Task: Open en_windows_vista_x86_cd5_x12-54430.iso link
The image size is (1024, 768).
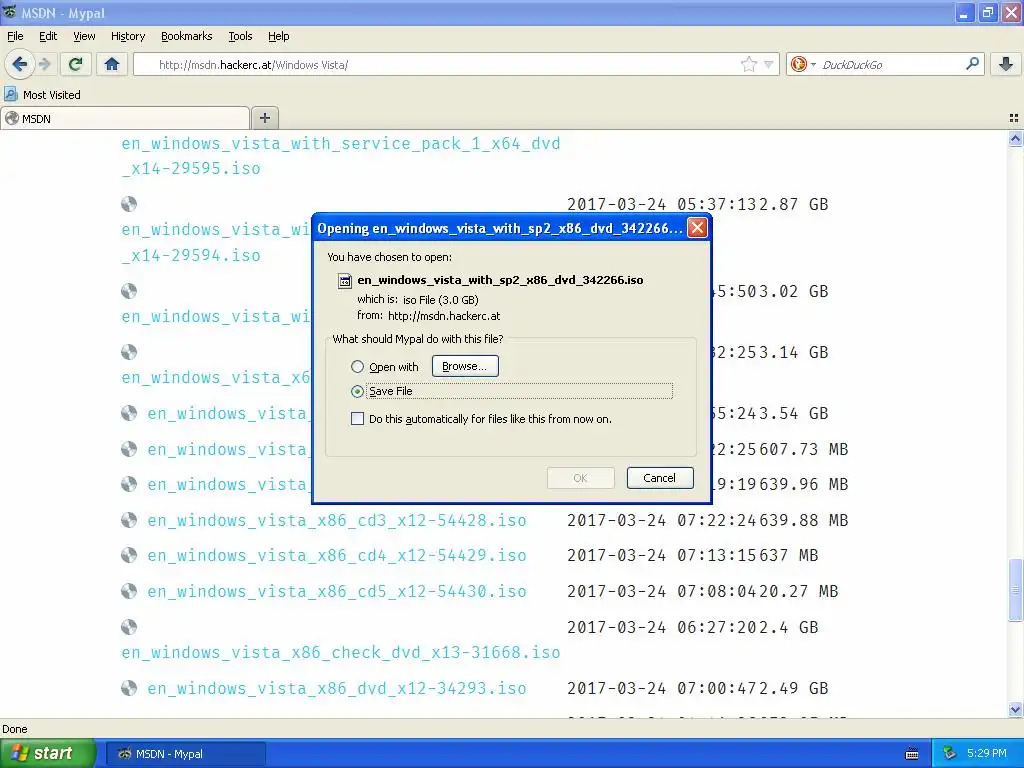Action: (x=337, y=592)
